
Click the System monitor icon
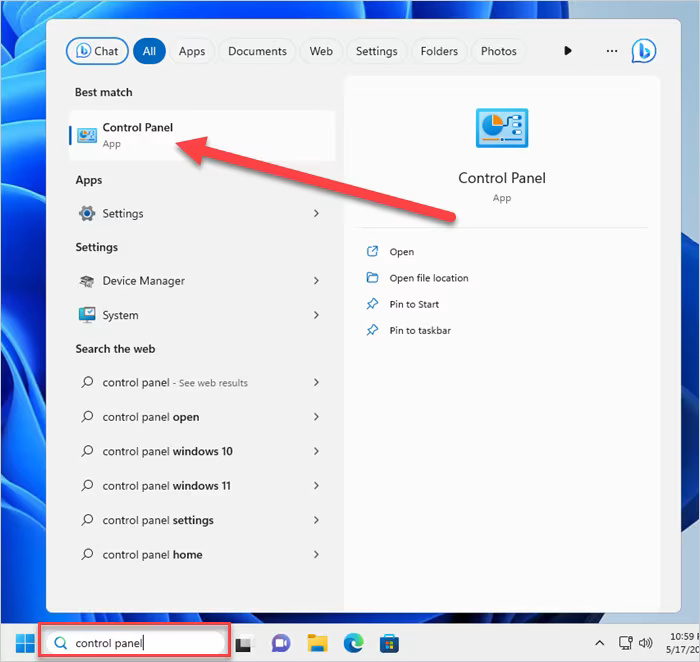tap(87, 315)
